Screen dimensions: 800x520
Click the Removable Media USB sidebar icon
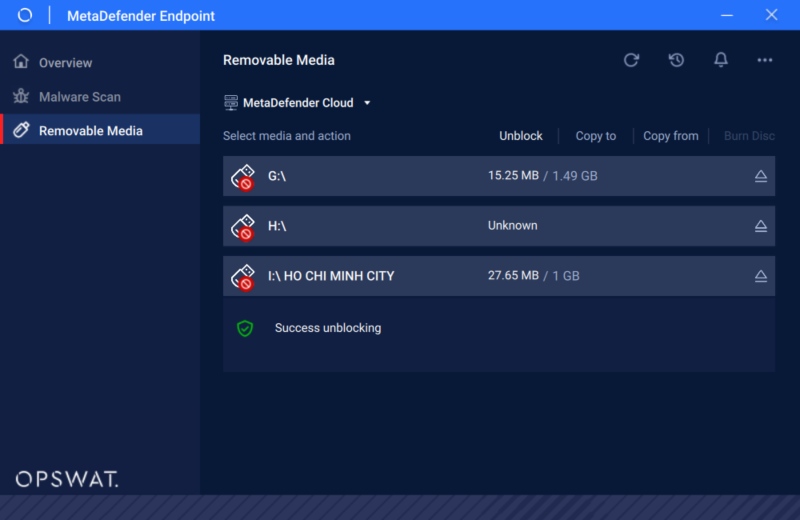click(21, 130)
